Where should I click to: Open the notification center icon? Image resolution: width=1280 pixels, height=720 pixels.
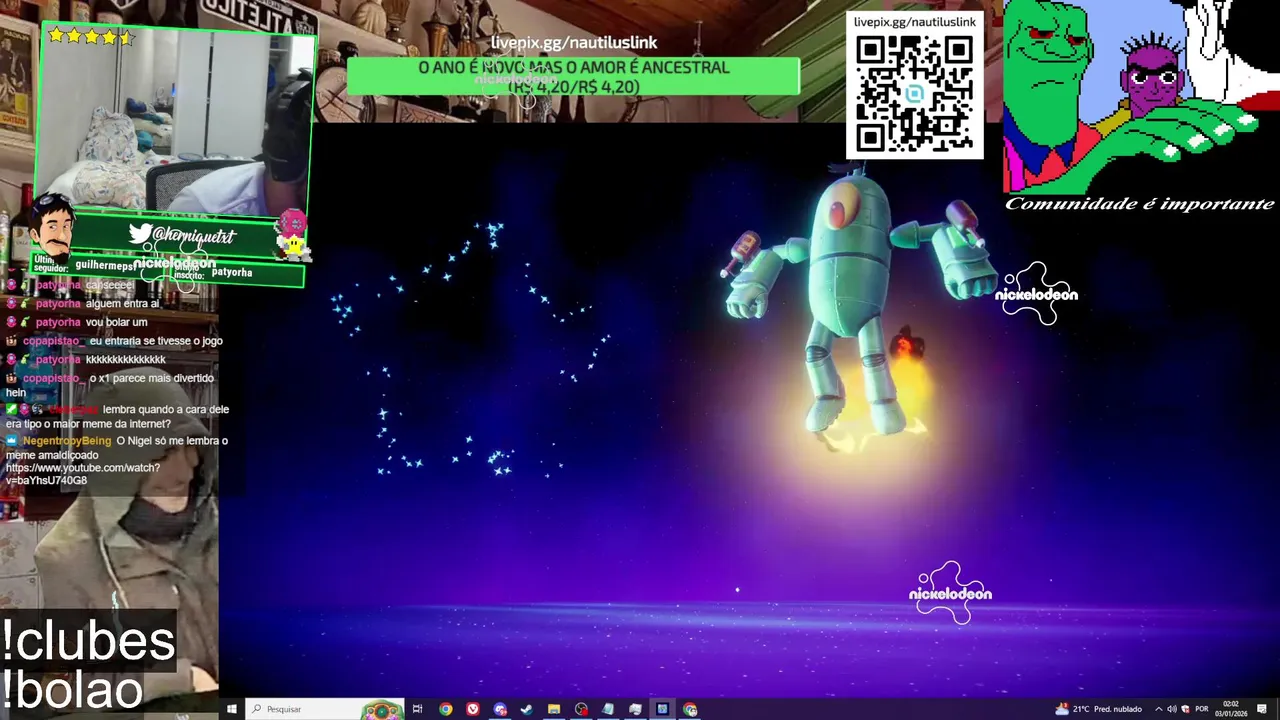1263,709
